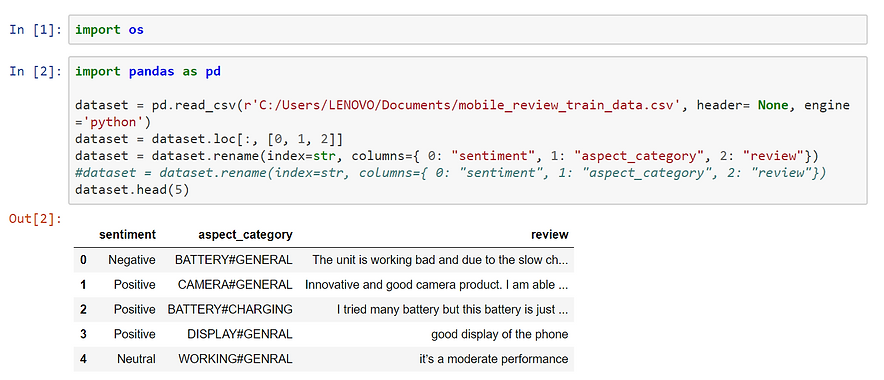Click row index 2 in output table
The width and height of the screenshot is (884, 380).
83,310
